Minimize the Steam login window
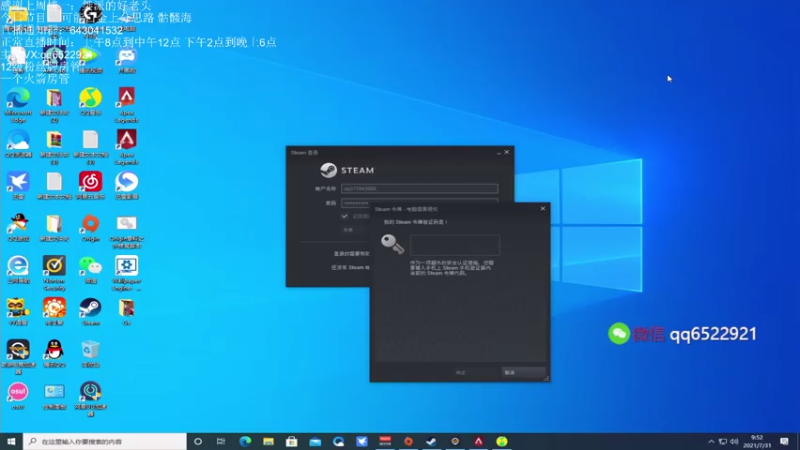The width and height of the screenshot is (800, 450). click(498, 153)
